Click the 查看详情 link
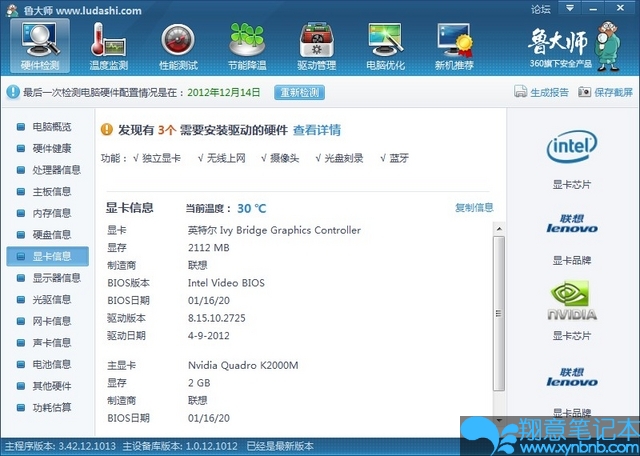Image resolution: width=640 pixels, height=456 pixels. pyautogui.click(x=317, y=130)
